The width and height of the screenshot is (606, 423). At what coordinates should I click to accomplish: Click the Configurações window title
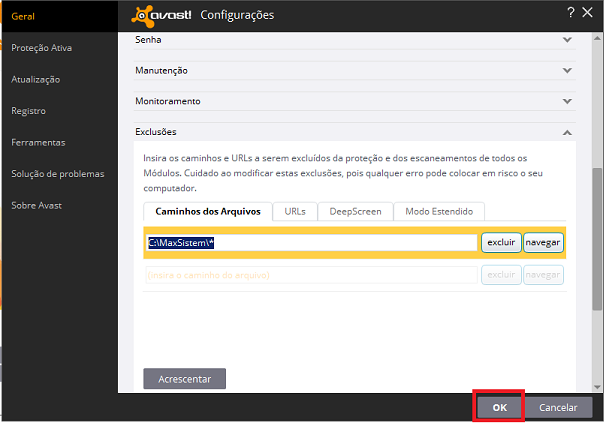click(237, 15)
